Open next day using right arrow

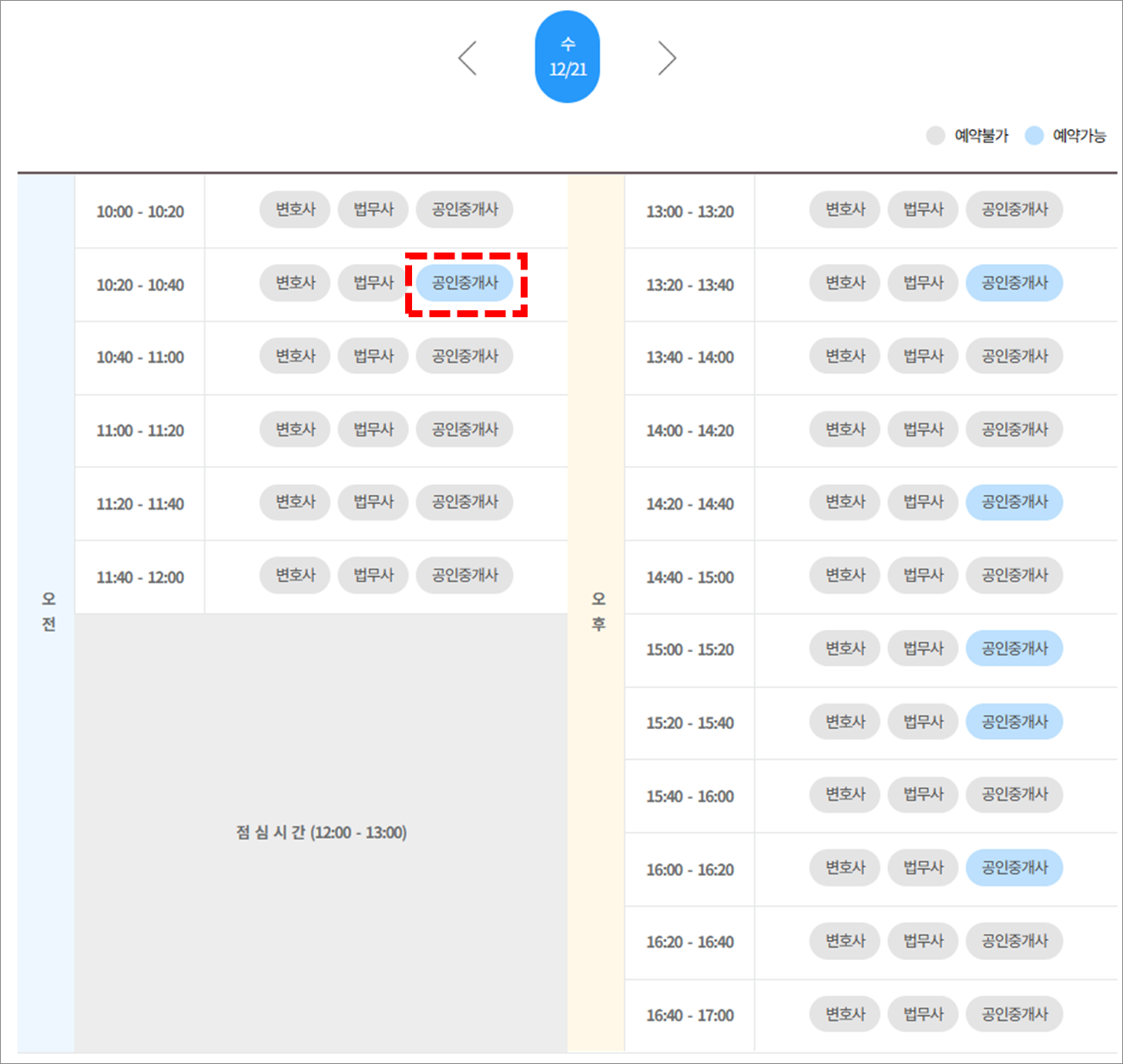pos(667,57)
